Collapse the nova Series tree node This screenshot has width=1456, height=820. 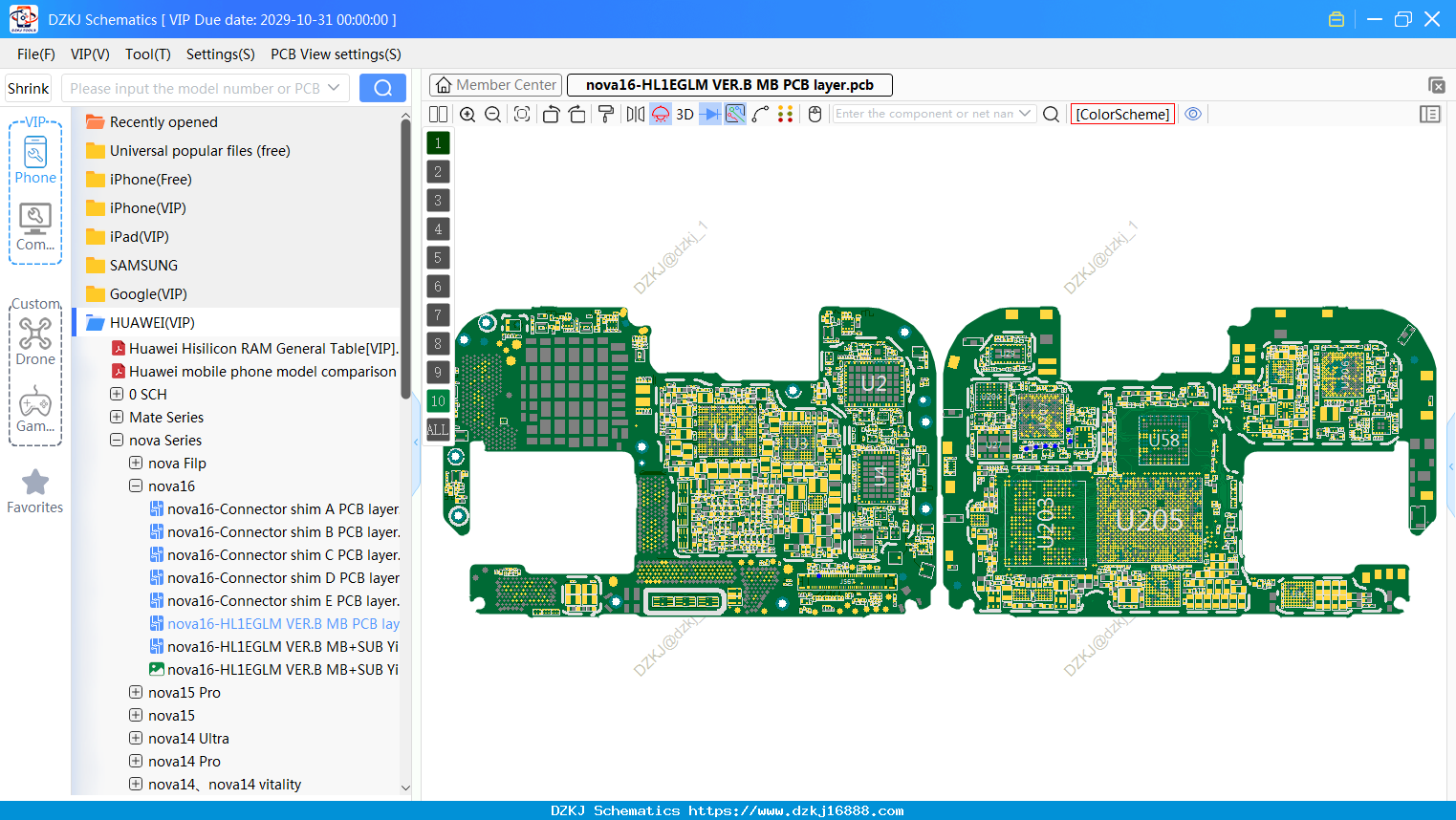click(117, 440)
